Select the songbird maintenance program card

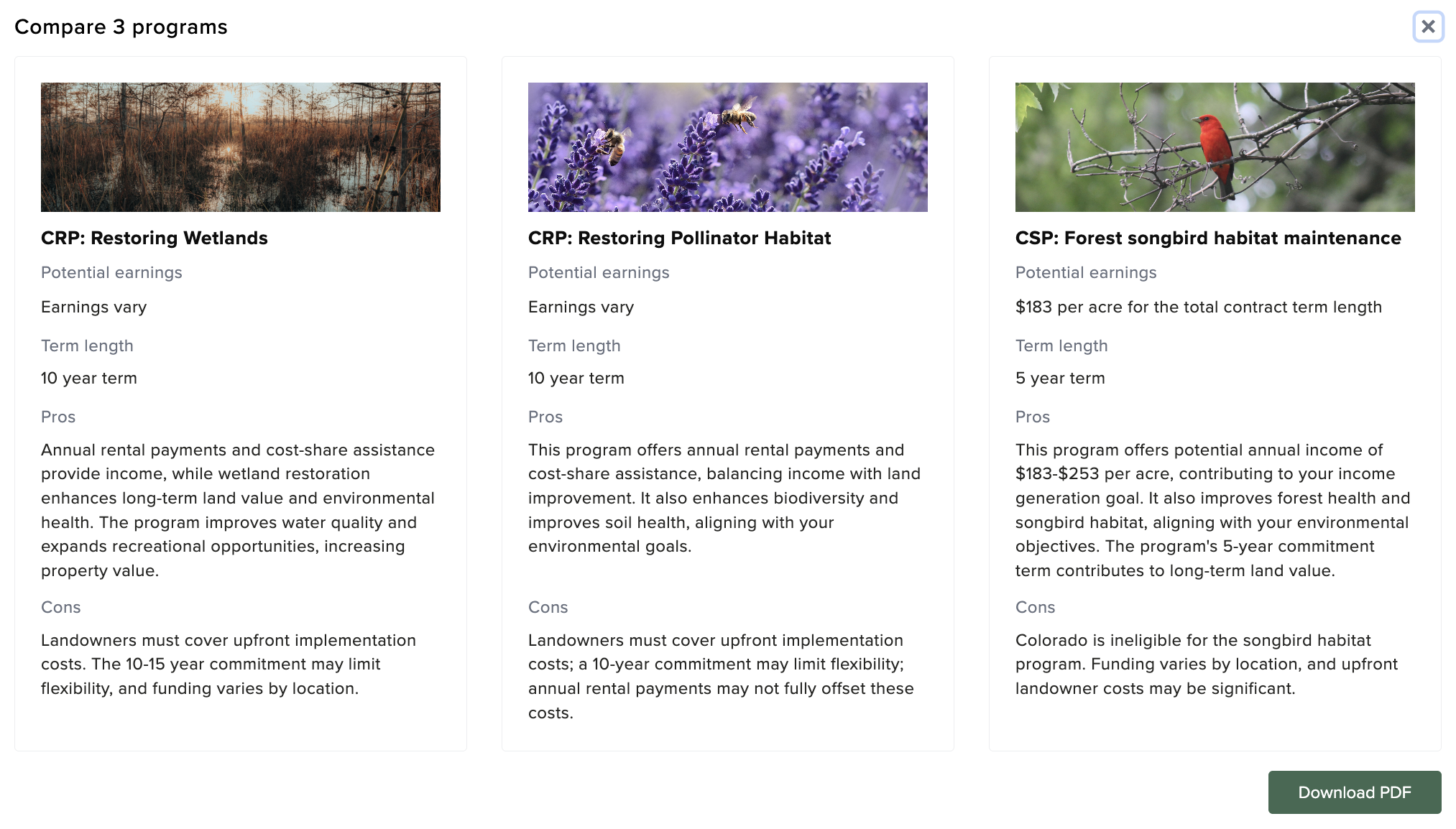(x=1215, y=402)
